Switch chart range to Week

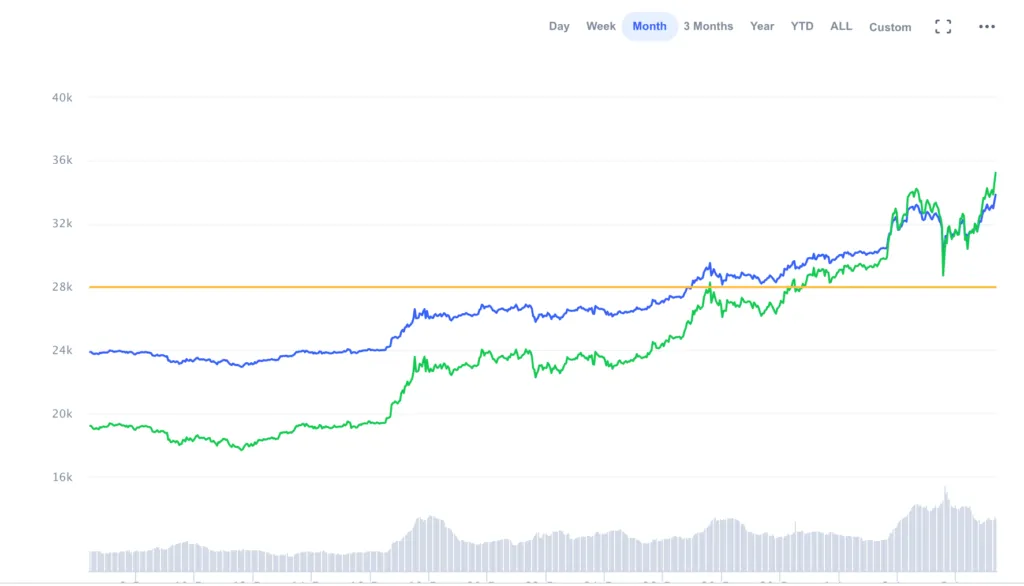pyautogui.click(x=601, y=26)
